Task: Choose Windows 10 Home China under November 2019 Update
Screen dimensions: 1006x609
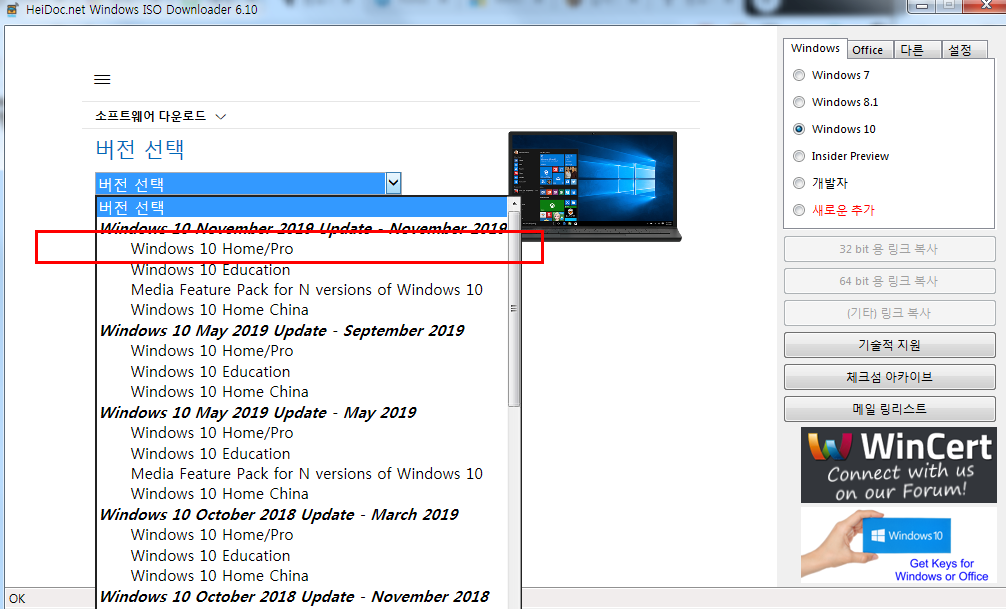Action: 302,310
